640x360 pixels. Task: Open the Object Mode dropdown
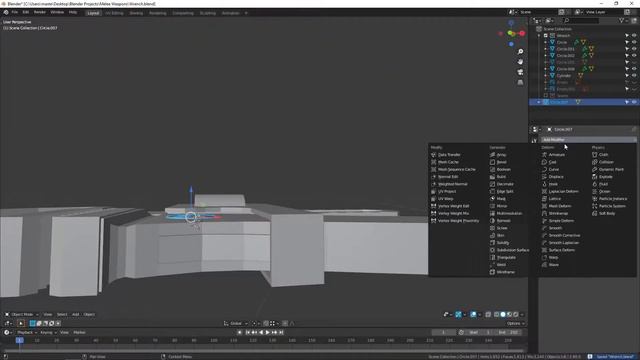click(x=22, y=314)
